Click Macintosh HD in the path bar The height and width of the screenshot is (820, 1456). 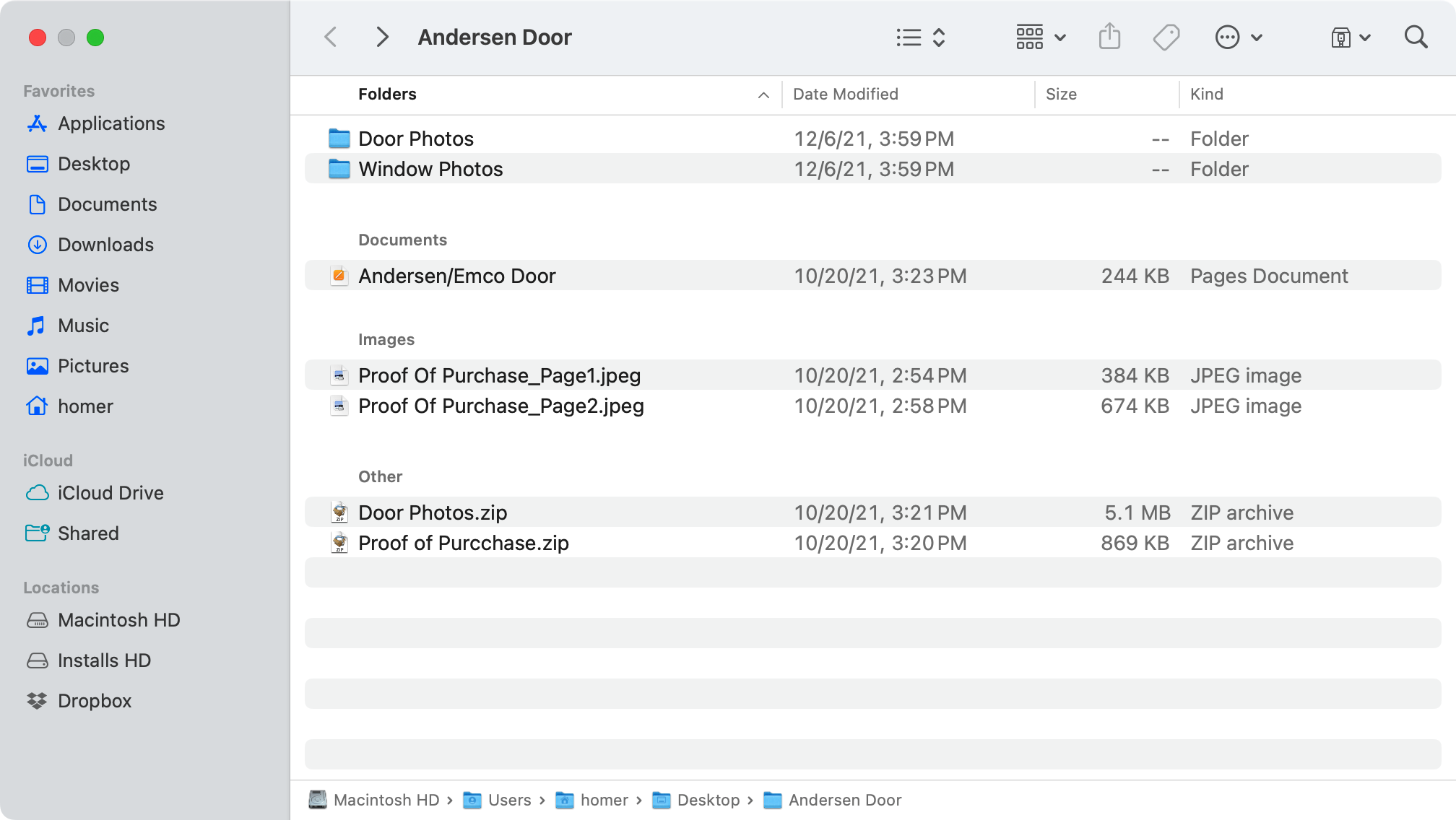374,800
